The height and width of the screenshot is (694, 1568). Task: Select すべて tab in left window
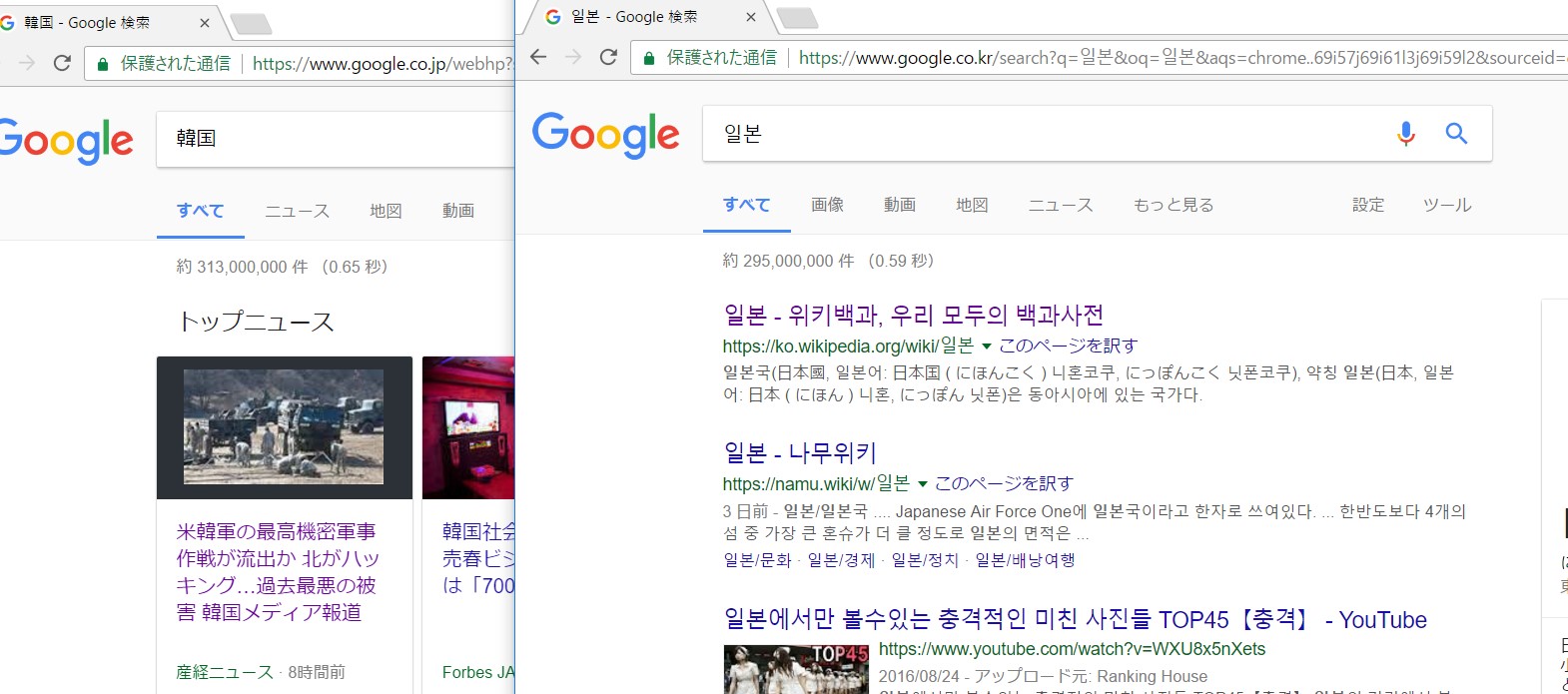pyautogui.click(x=201, y=211)
